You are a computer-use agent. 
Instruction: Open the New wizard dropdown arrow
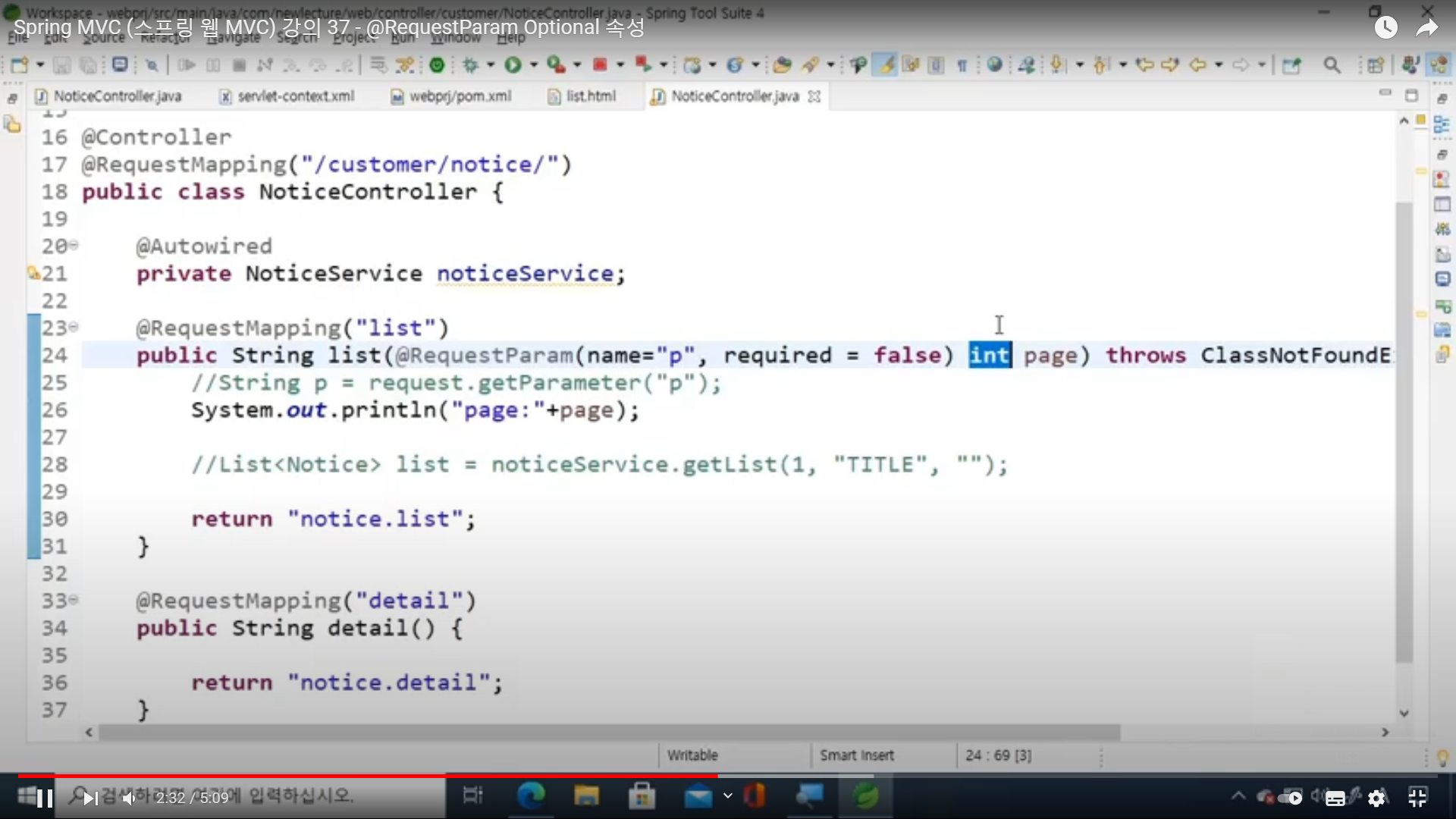(40, 65)
